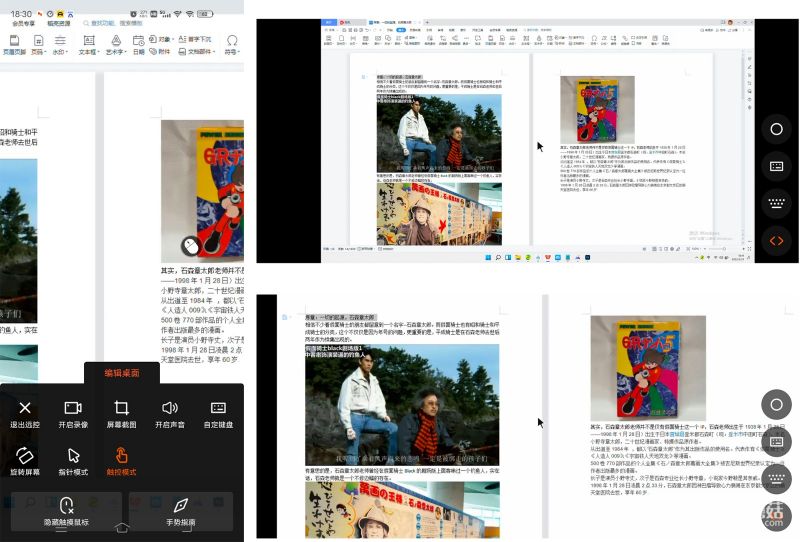
Task: Tap 旋转屏幕 to rotate the screen
Action: [24, 462]
